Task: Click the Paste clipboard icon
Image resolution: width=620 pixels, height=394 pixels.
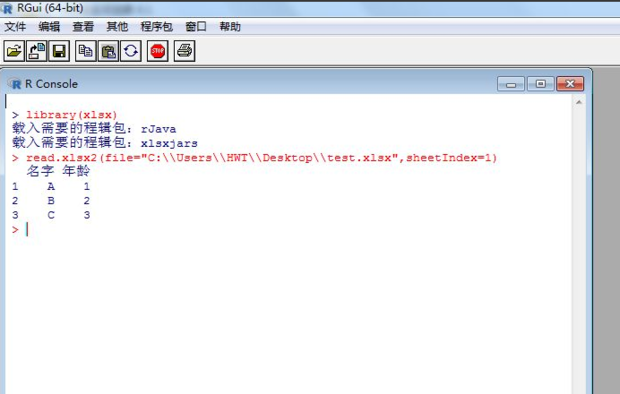Action: point(108,51)
